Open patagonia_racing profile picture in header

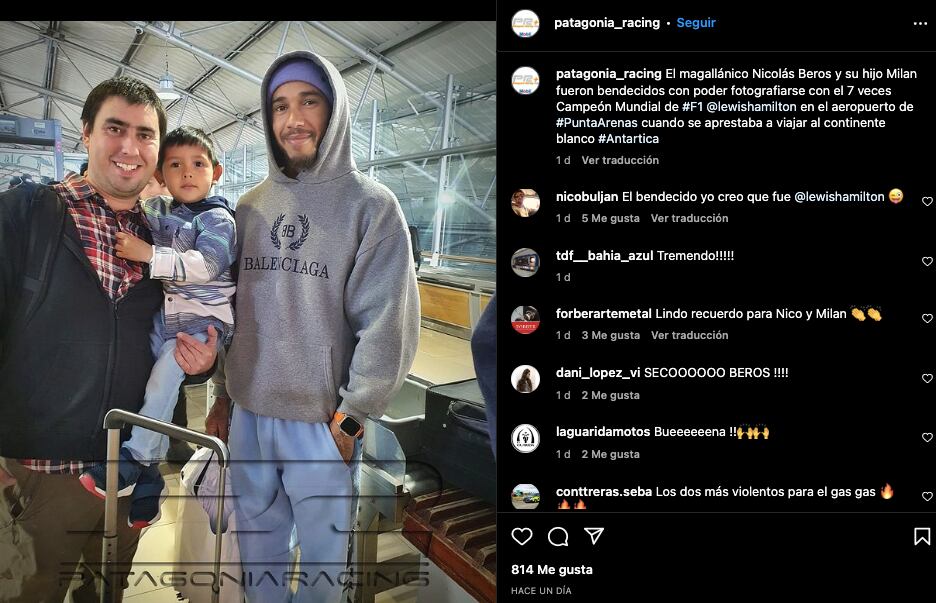pyautogui.click(x=525, y=23)
